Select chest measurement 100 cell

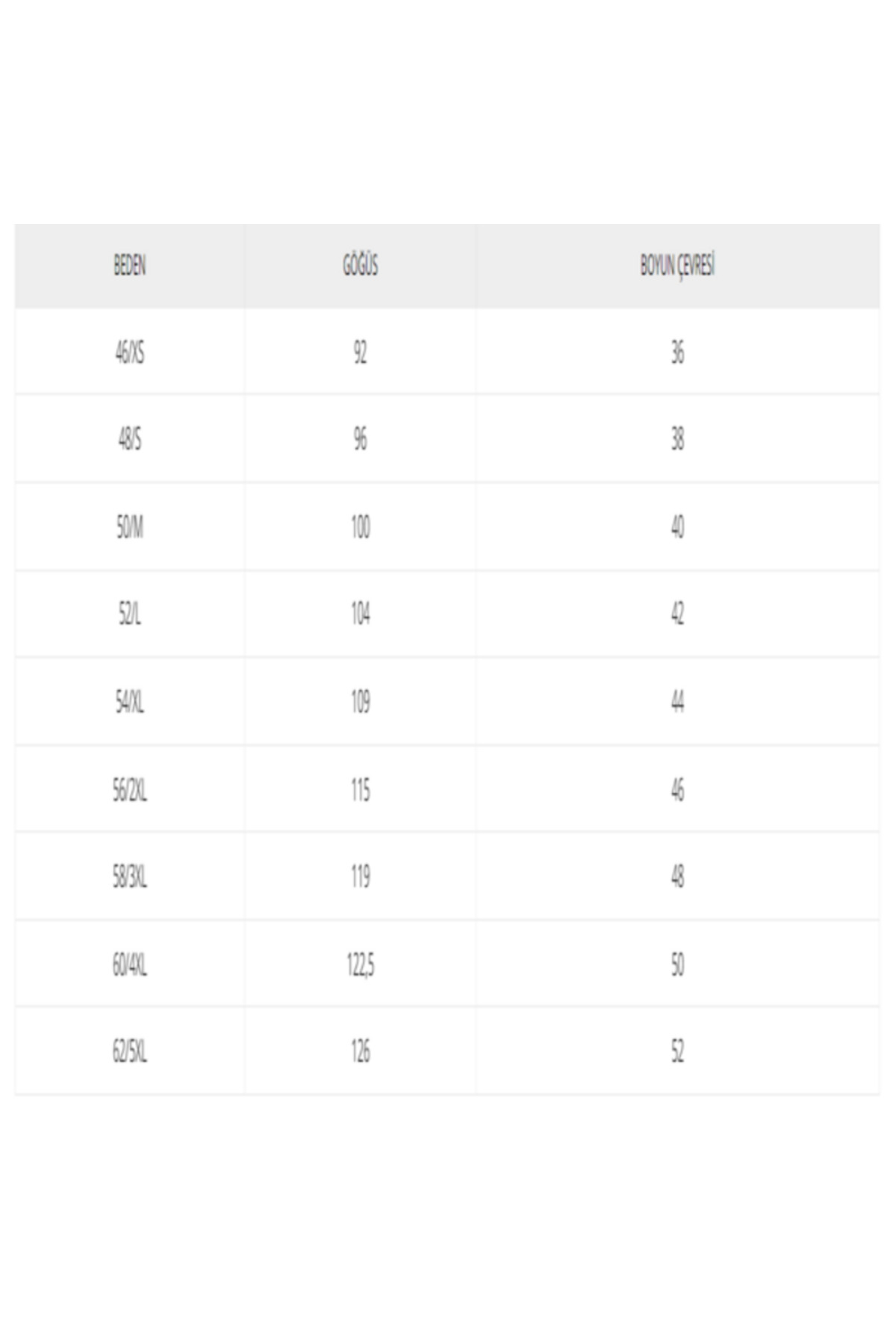361,527
